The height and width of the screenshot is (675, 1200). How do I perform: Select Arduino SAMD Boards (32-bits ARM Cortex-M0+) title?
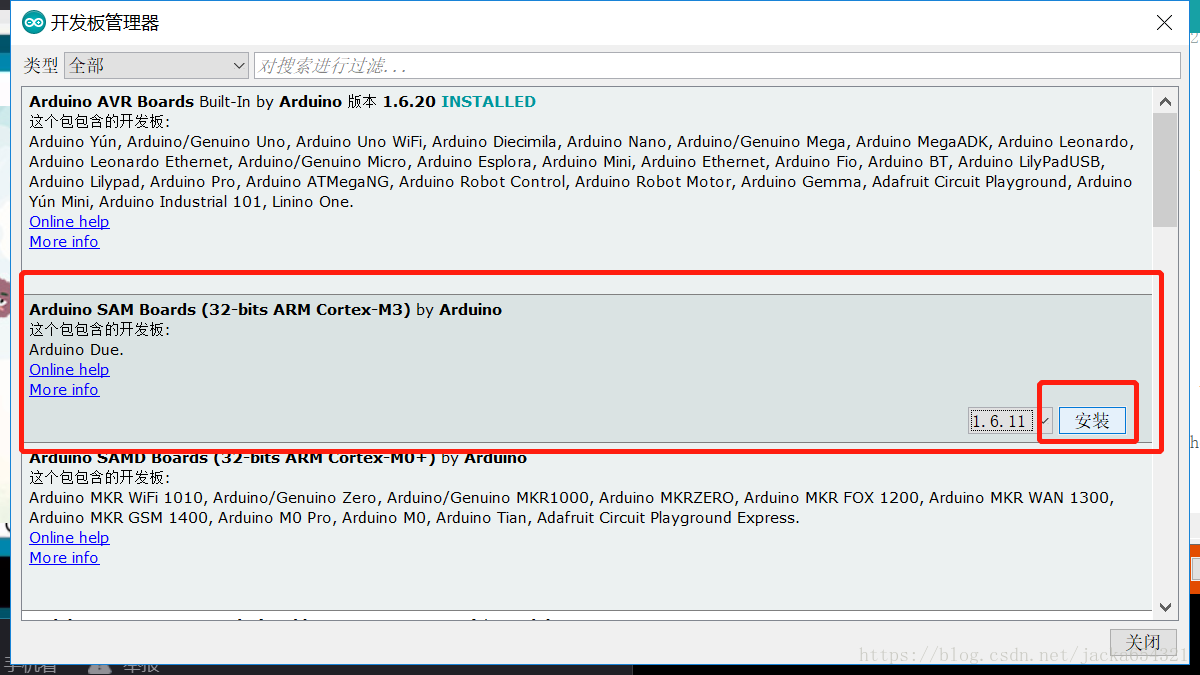tap(233, 458)
